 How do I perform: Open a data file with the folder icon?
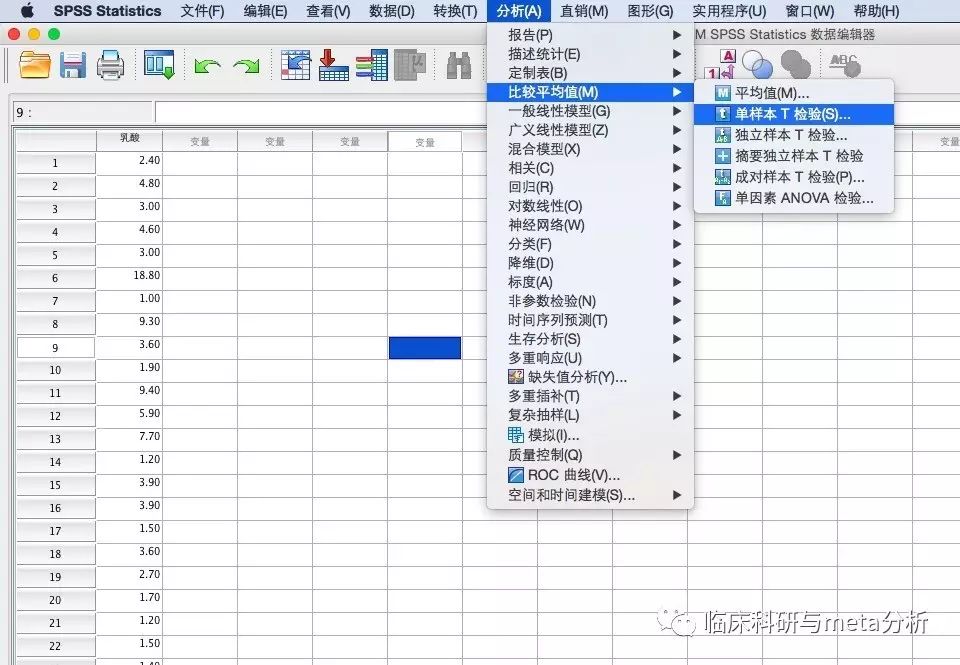pos(34,65)
